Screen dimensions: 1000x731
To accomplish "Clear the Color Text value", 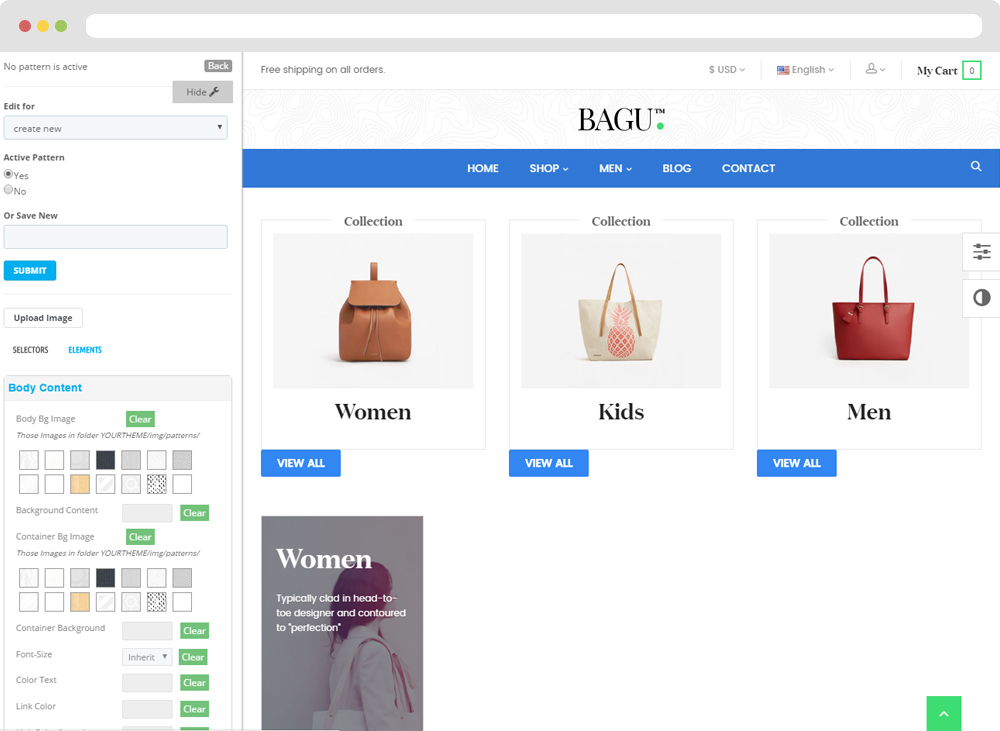I will point(195,683).
